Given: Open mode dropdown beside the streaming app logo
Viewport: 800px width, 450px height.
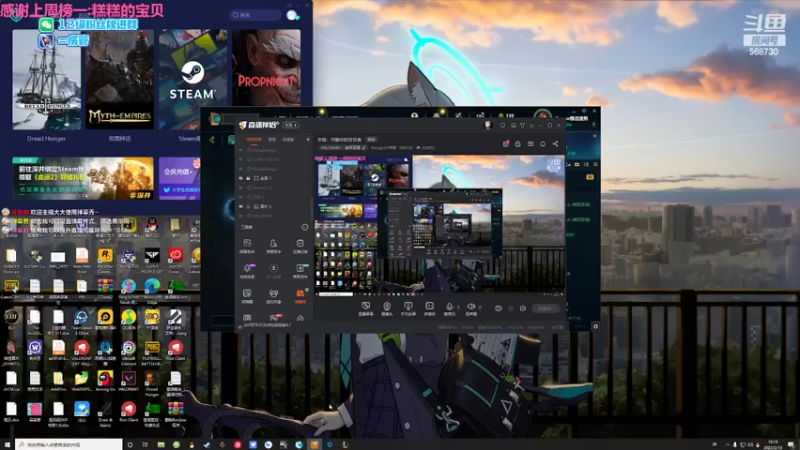Looking at the screenshot, I should pyautogui.click(x=291, y=125).
